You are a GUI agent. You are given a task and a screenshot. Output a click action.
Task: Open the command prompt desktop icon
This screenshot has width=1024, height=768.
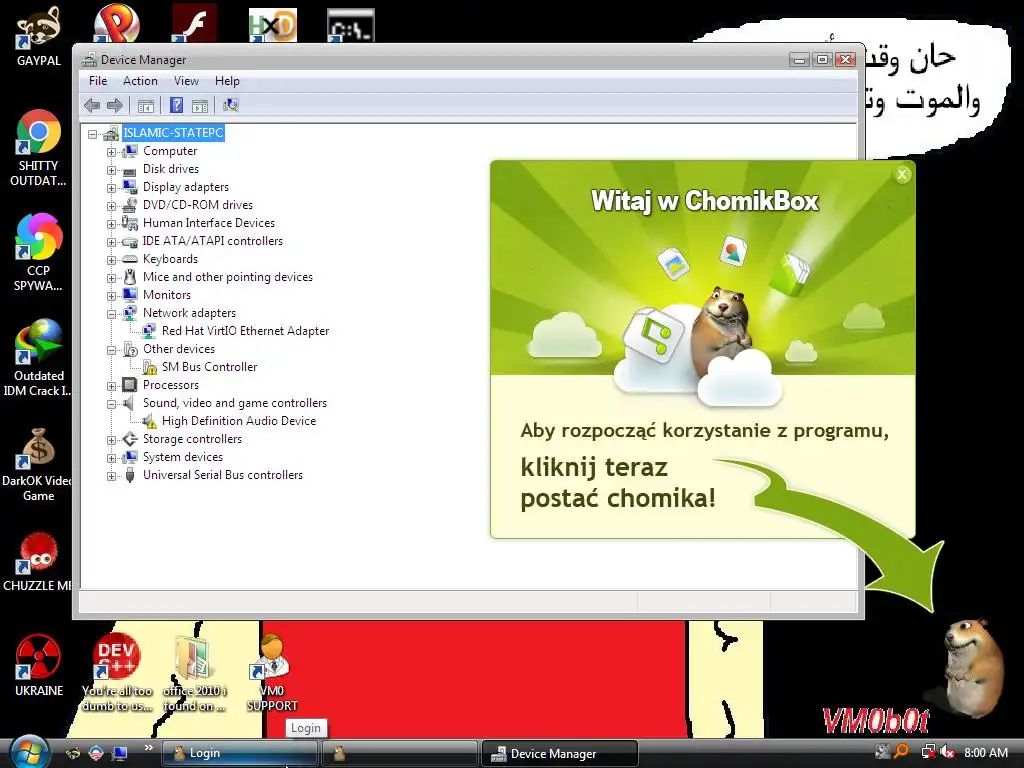351,25
